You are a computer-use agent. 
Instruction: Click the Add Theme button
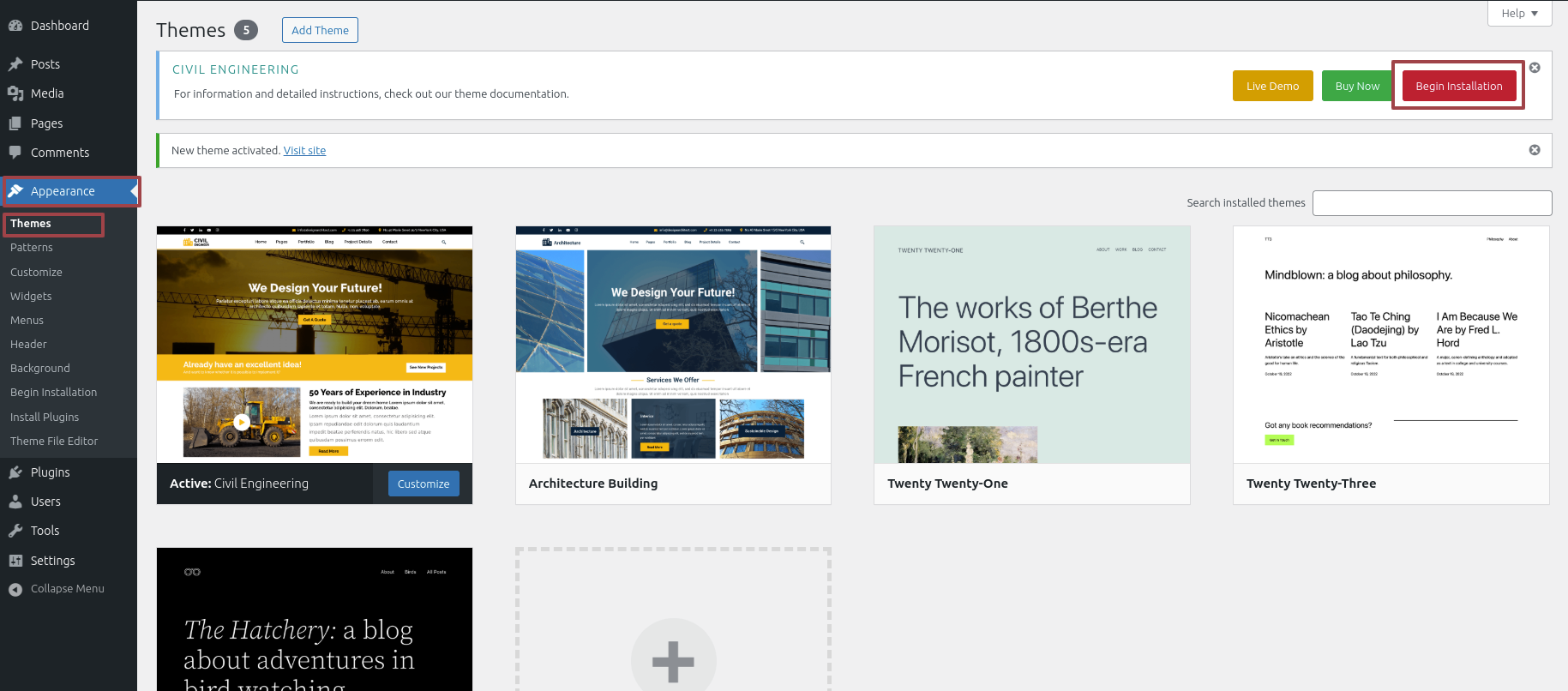click(x=320, y=30)
